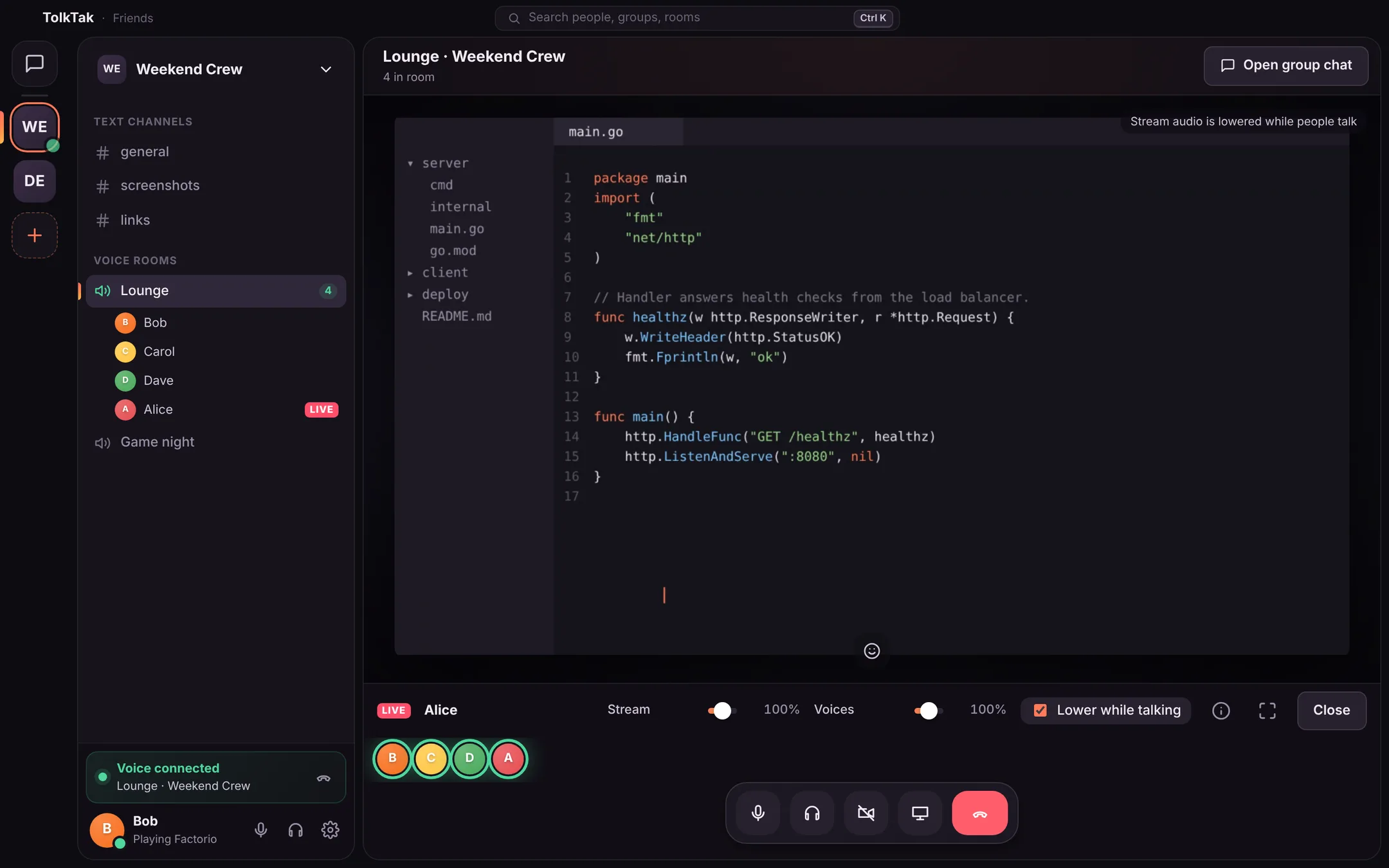Screen dimensions: 1389x868
Task: Toggle camera in call control bar
Action: click(866, 813)
